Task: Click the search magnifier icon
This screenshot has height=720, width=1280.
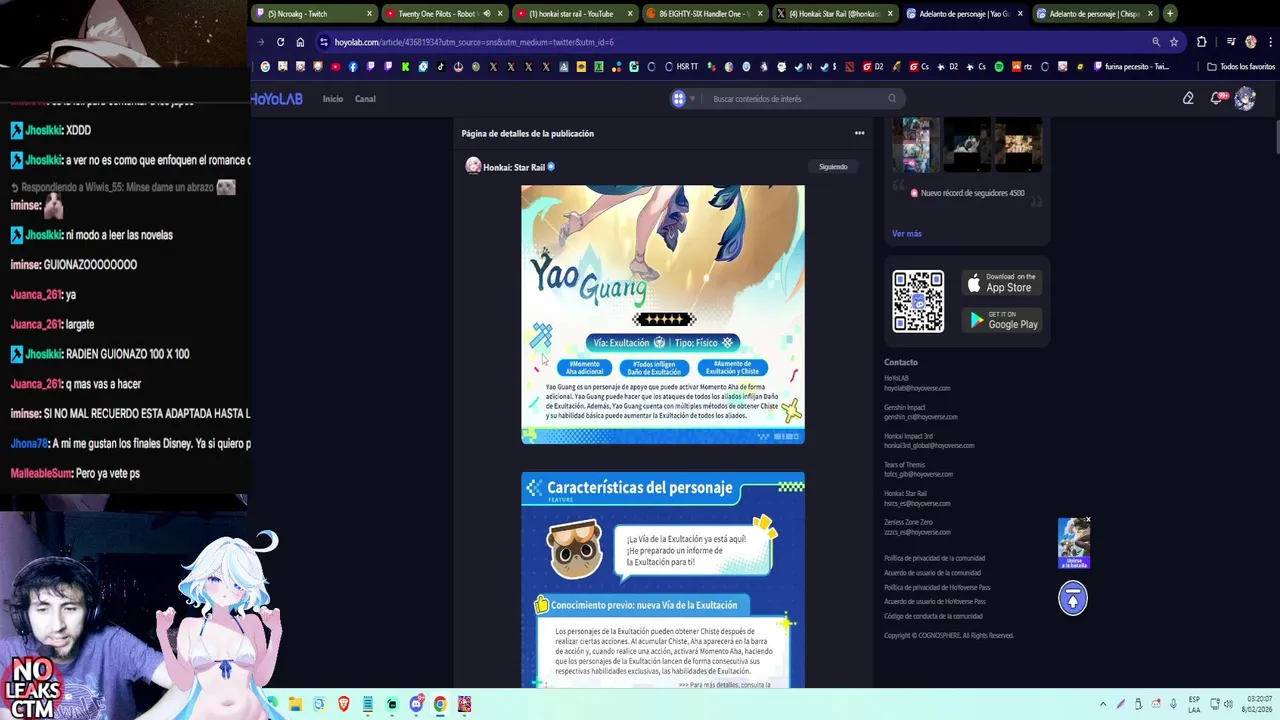Action: click(x=892, y=99)
